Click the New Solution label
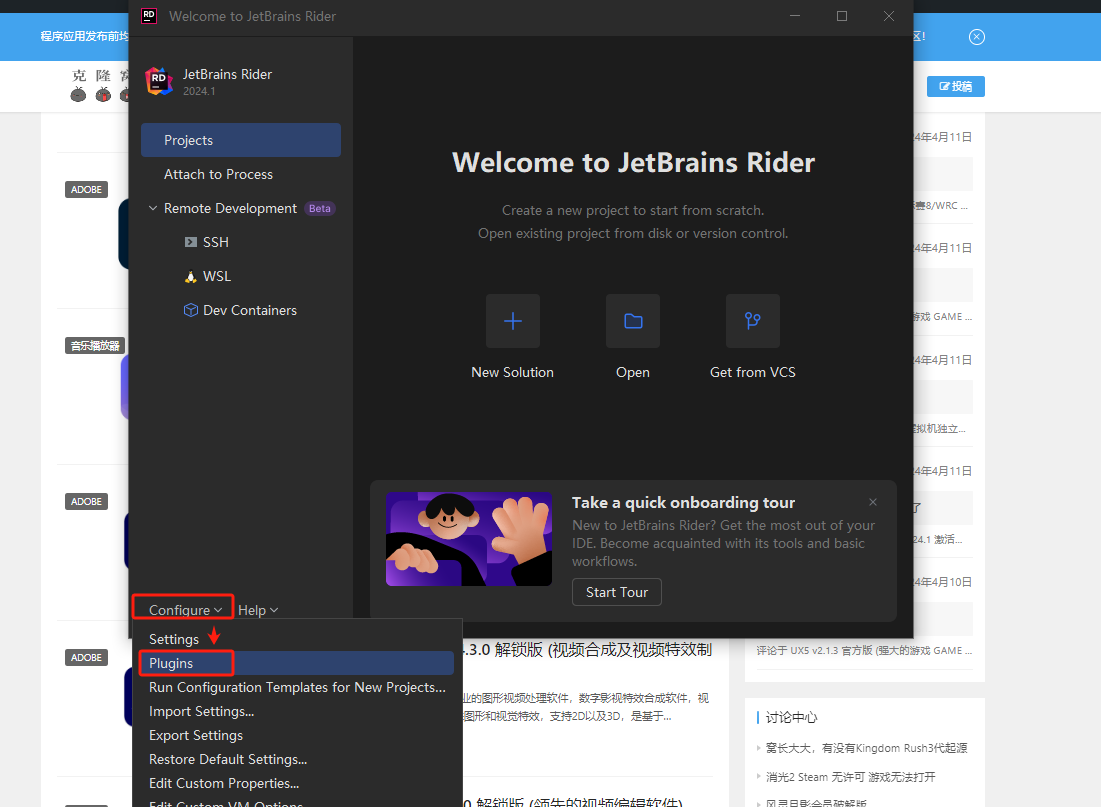 513,372
